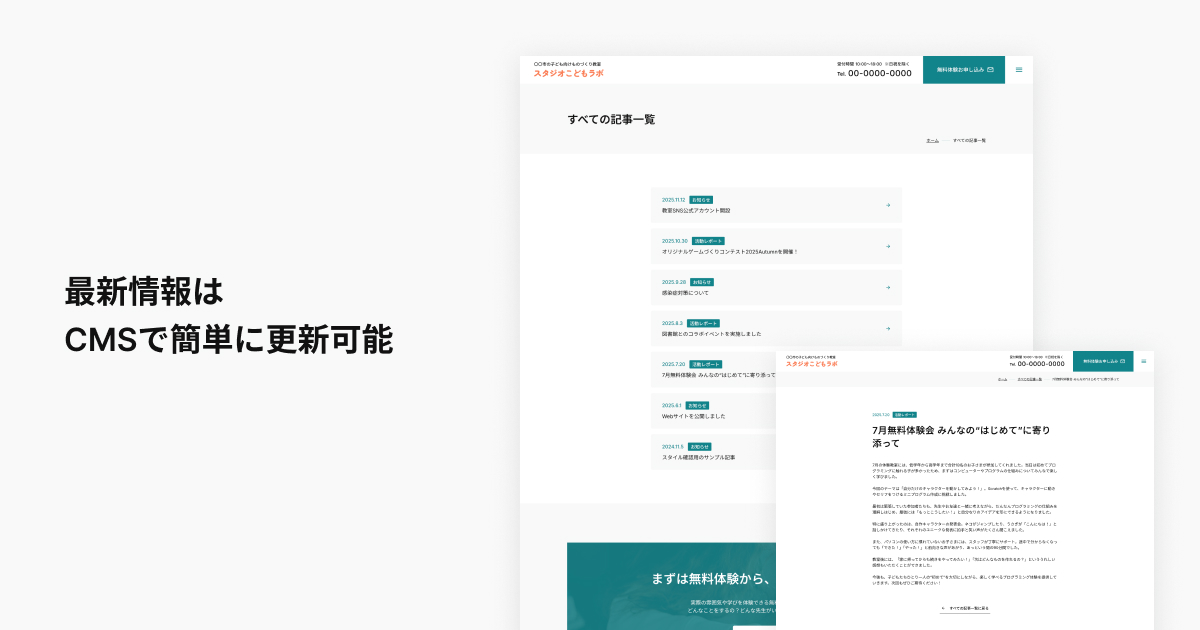Click the date 2025.9.28 in the list
Image resolution: width=1200 pixels, height=630 pixels.
tap(674, 282)
